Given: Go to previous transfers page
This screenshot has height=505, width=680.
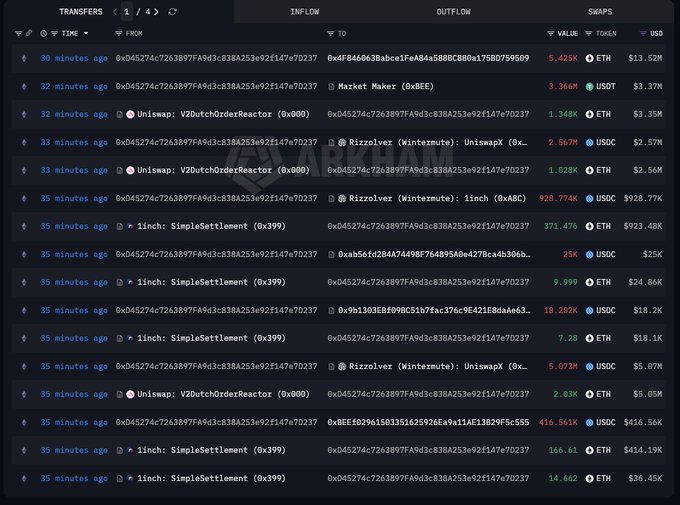Looking at the screenshot, I should click(114, 12).
